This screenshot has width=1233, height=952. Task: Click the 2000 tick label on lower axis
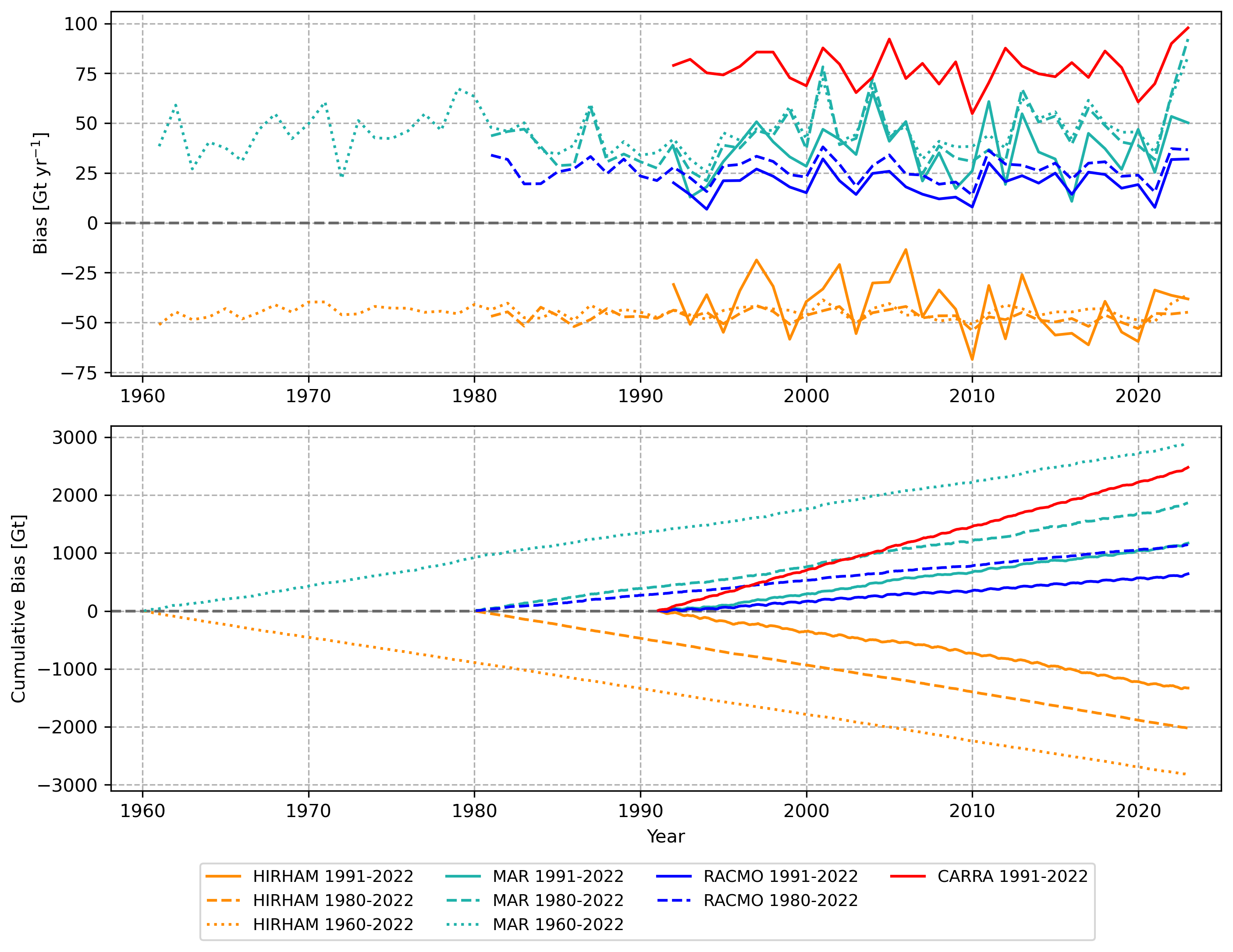coord(806,811)
